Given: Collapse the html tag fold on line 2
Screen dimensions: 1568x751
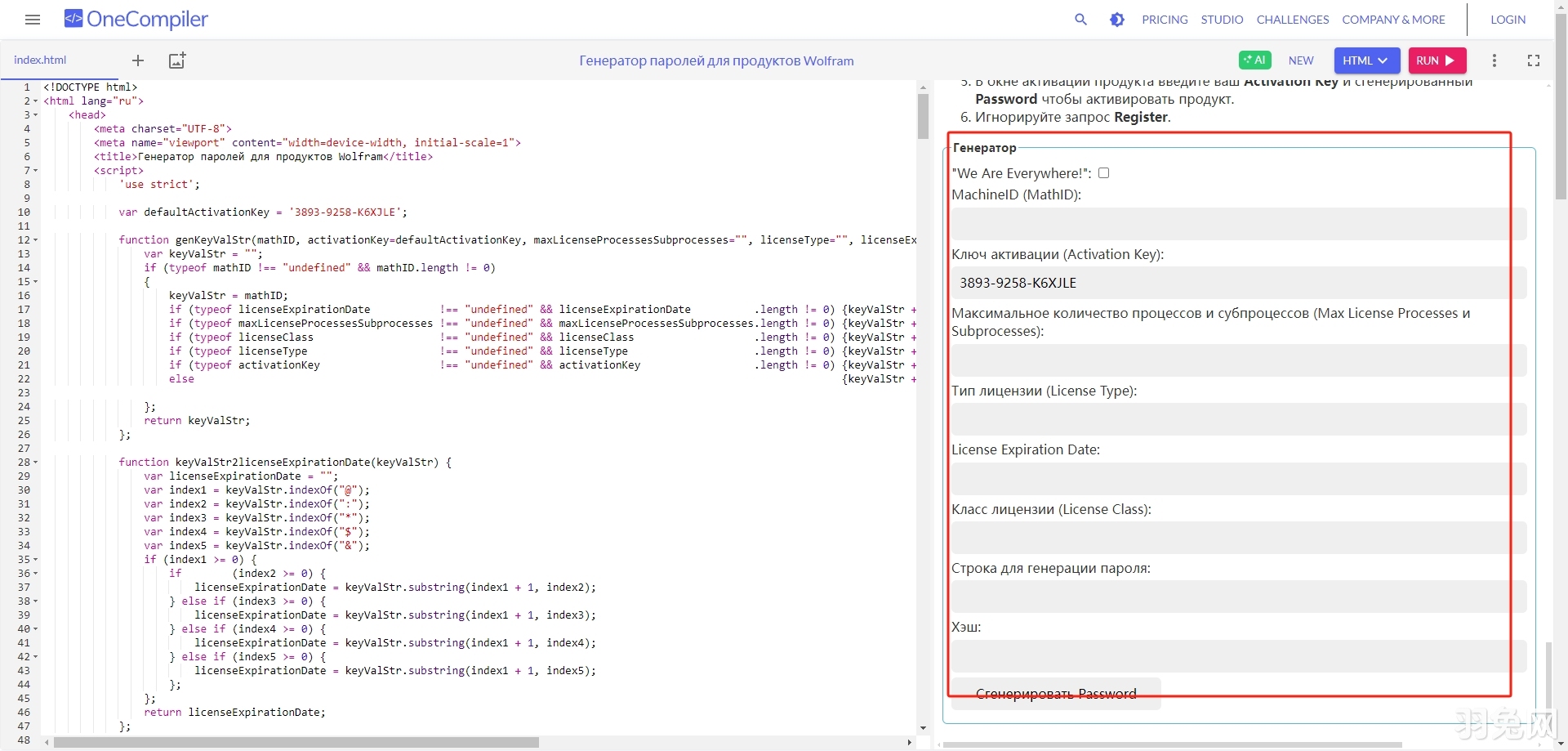Looking at the screenshot, I should (34, 101).
